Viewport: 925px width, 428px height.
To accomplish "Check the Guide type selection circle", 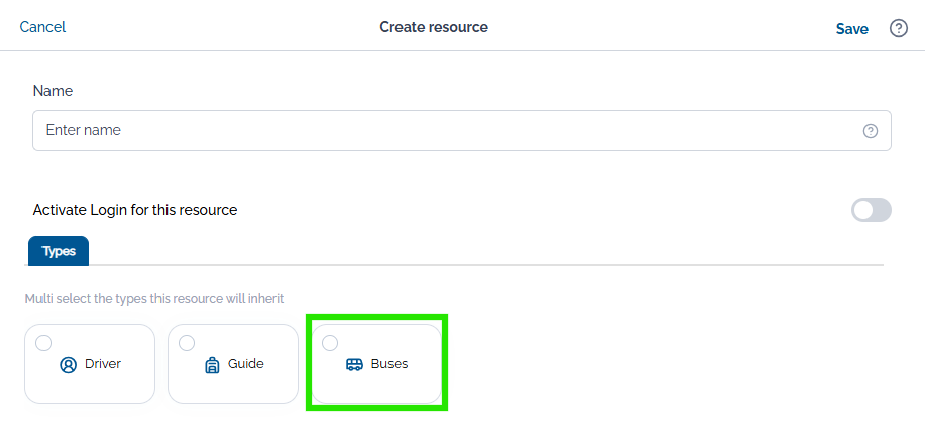I will [x=187, y=343].
